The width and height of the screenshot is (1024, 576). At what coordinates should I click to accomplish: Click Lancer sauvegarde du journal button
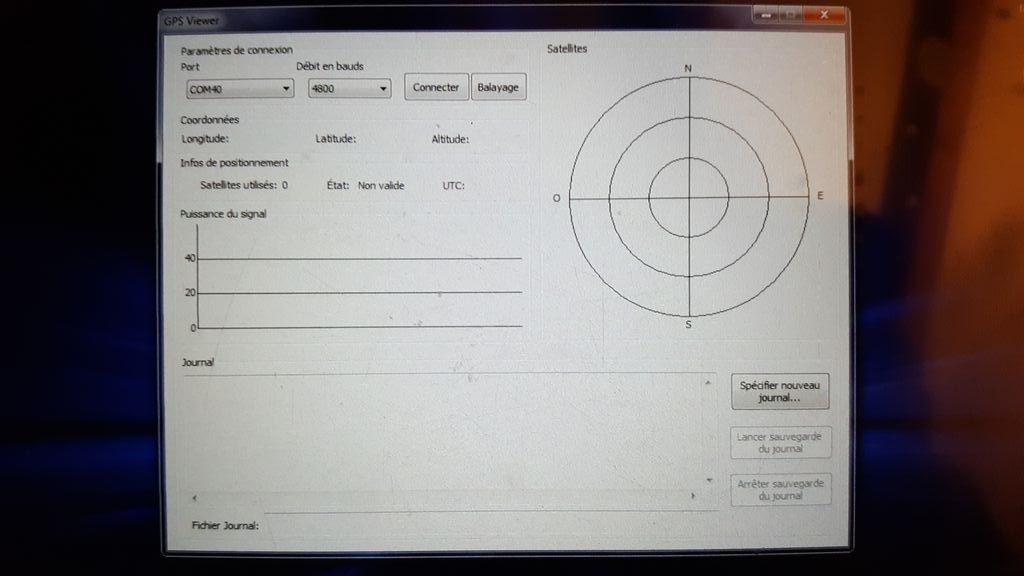coord(780,442)
